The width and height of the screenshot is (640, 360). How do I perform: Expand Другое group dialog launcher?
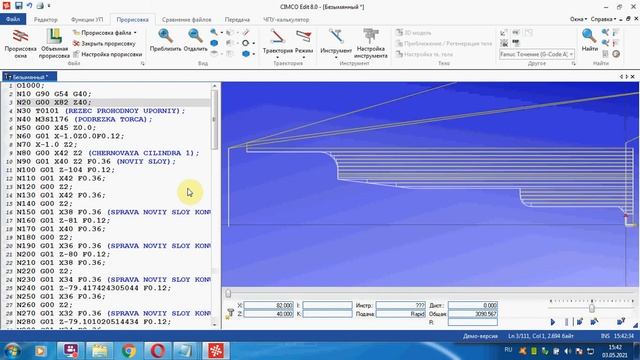(x=573, y=64)
